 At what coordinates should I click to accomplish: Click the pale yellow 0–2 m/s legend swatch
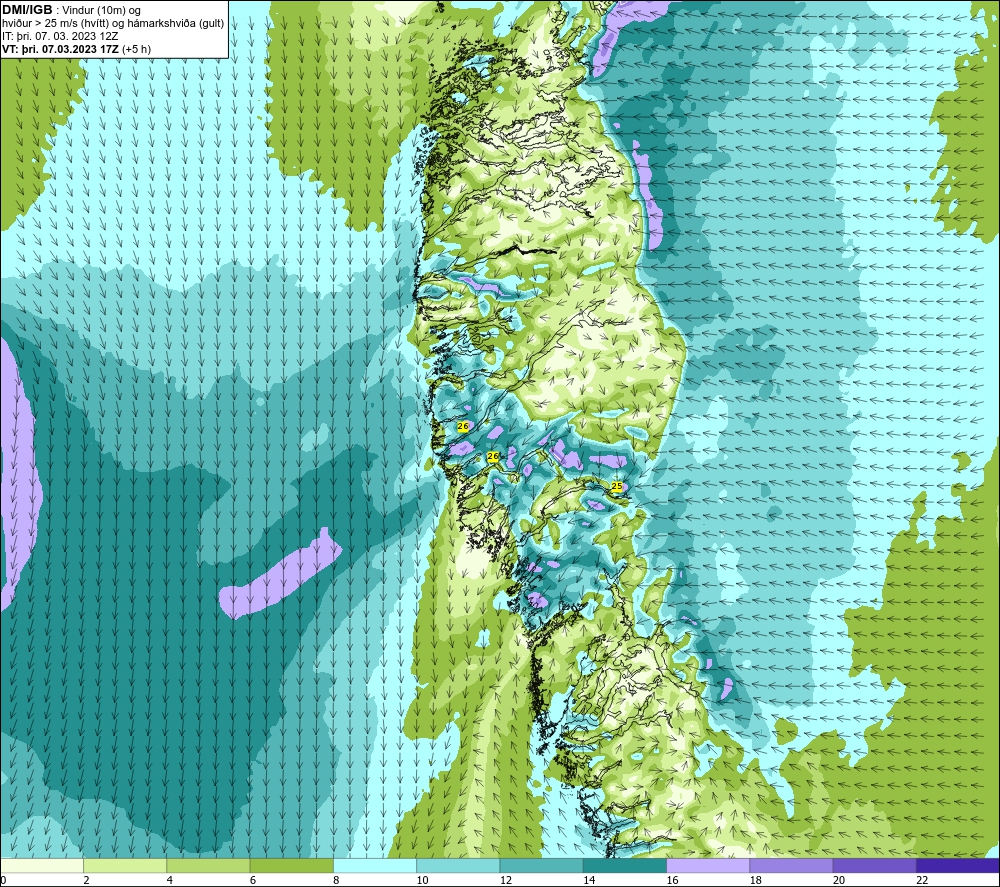[x=42, y=865]
